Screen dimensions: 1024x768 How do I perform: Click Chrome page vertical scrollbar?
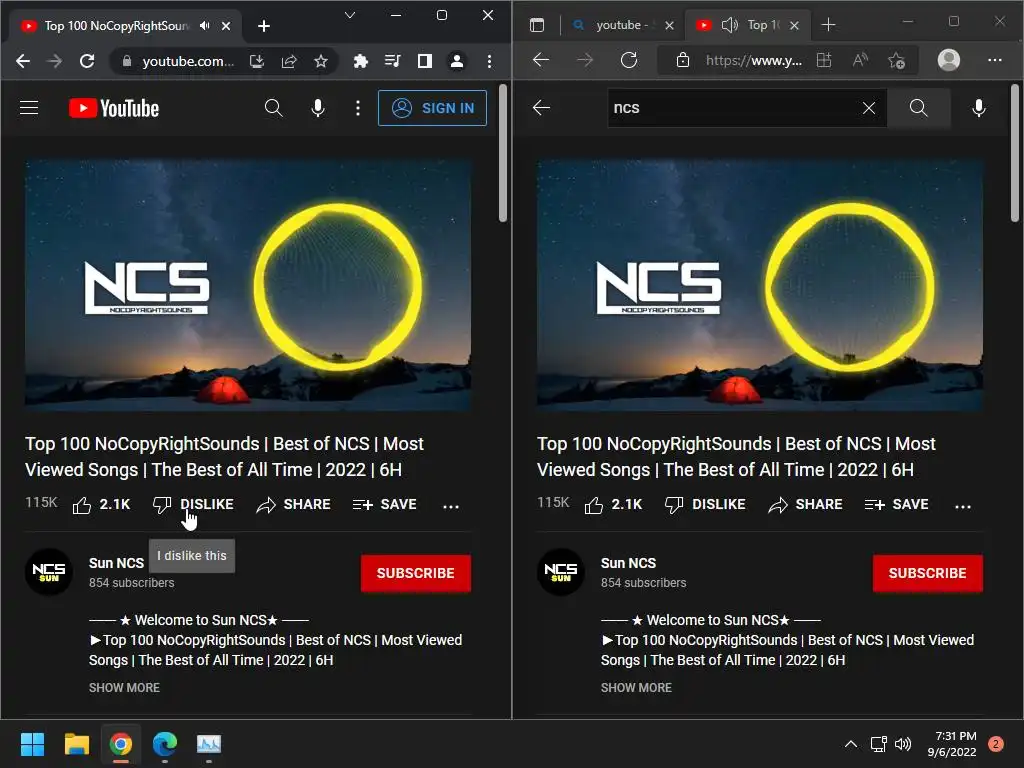[x=502, y=153]
